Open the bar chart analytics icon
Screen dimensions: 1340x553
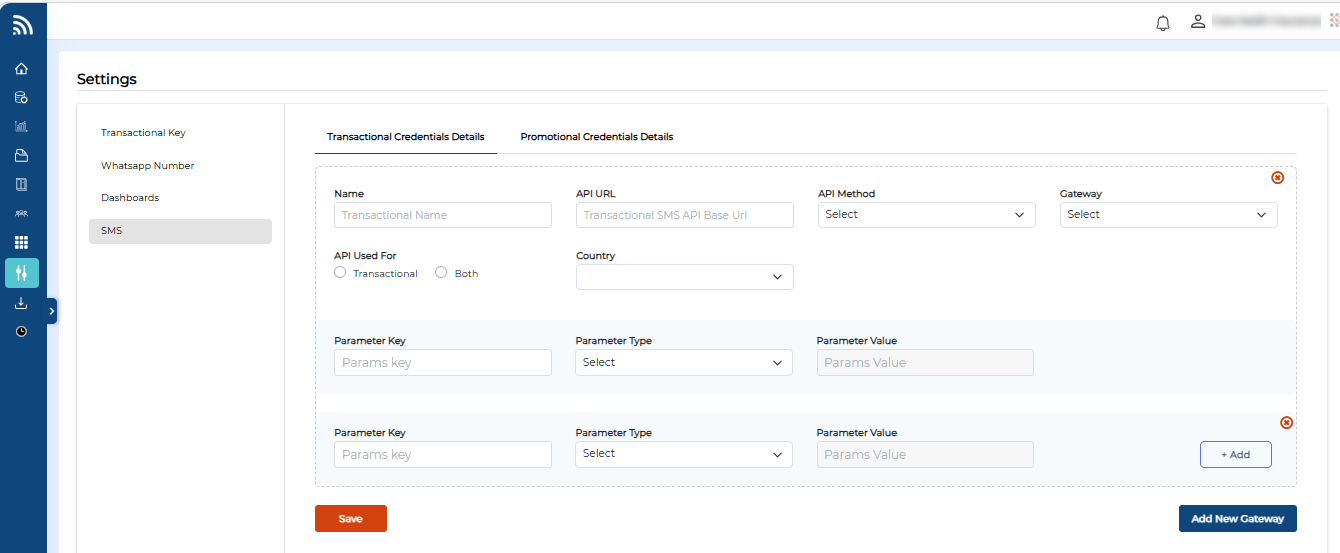point(21,127)
